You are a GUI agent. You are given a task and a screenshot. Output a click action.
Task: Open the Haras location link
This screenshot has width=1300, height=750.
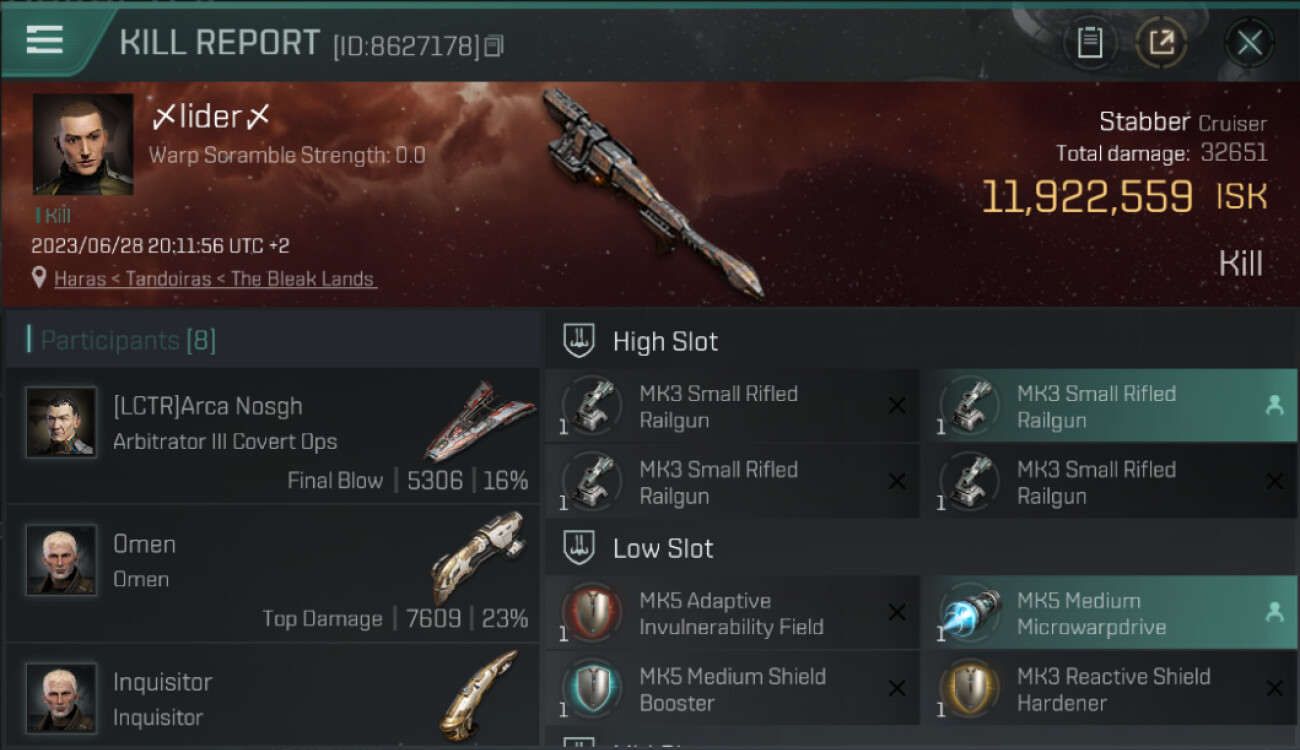point(216,279)
